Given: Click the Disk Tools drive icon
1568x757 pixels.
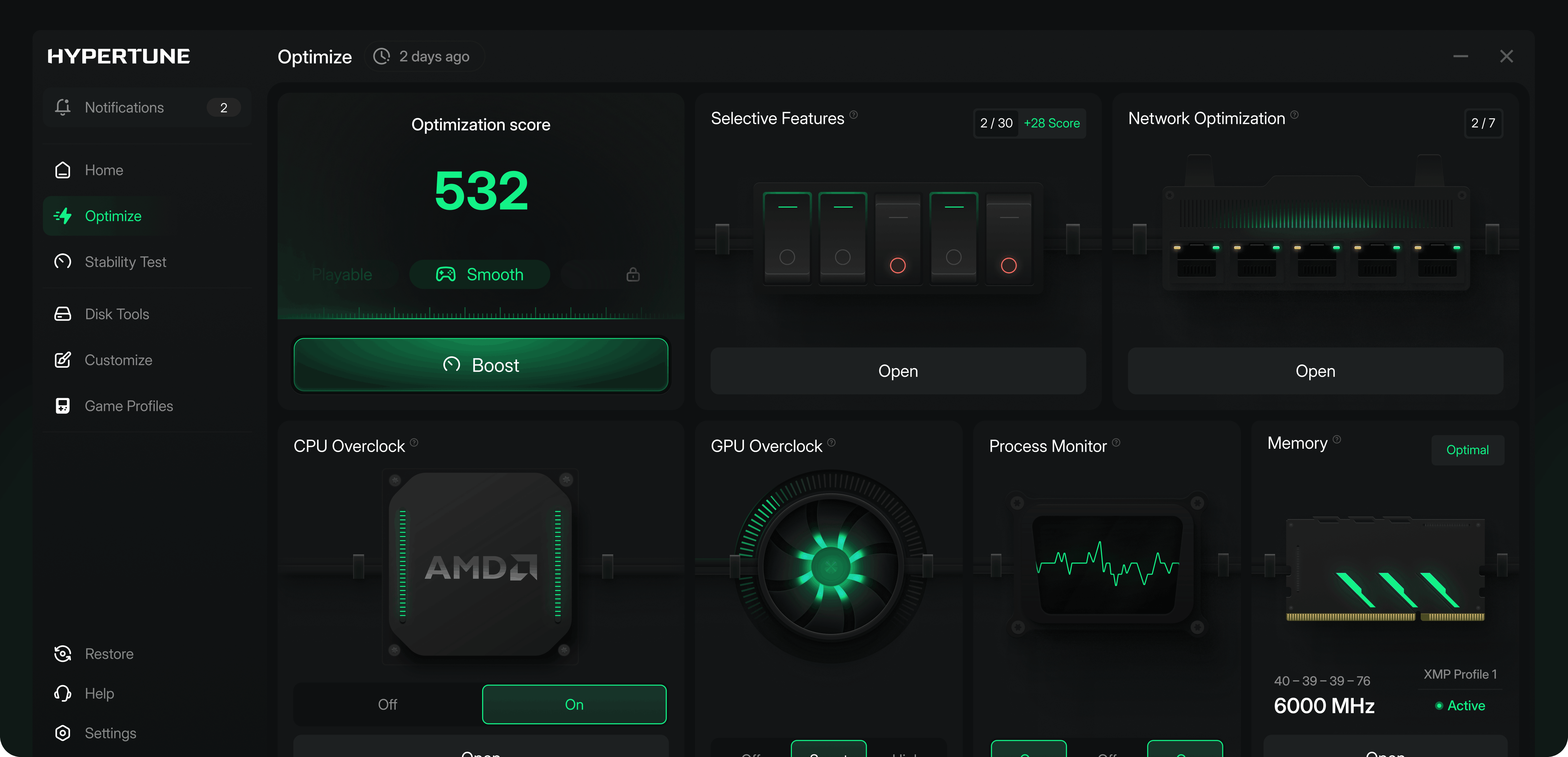Looking at the screenshot, I should tap(63, 314).
